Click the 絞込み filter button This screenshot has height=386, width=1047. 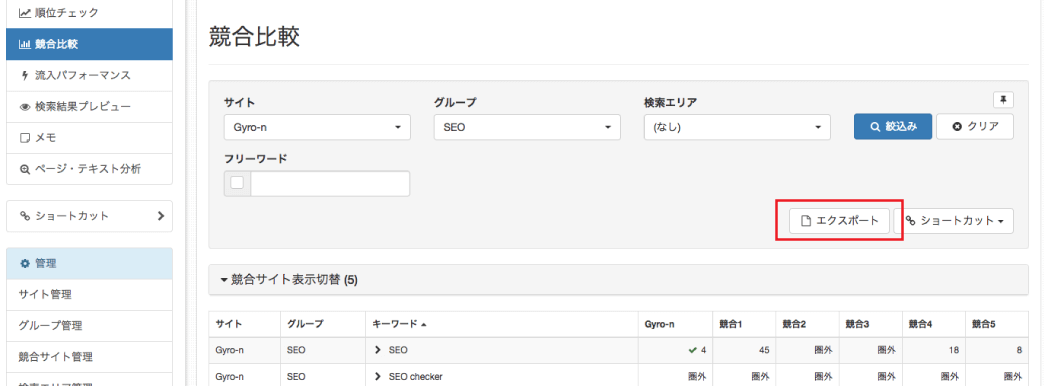click(x=893, y=126)
